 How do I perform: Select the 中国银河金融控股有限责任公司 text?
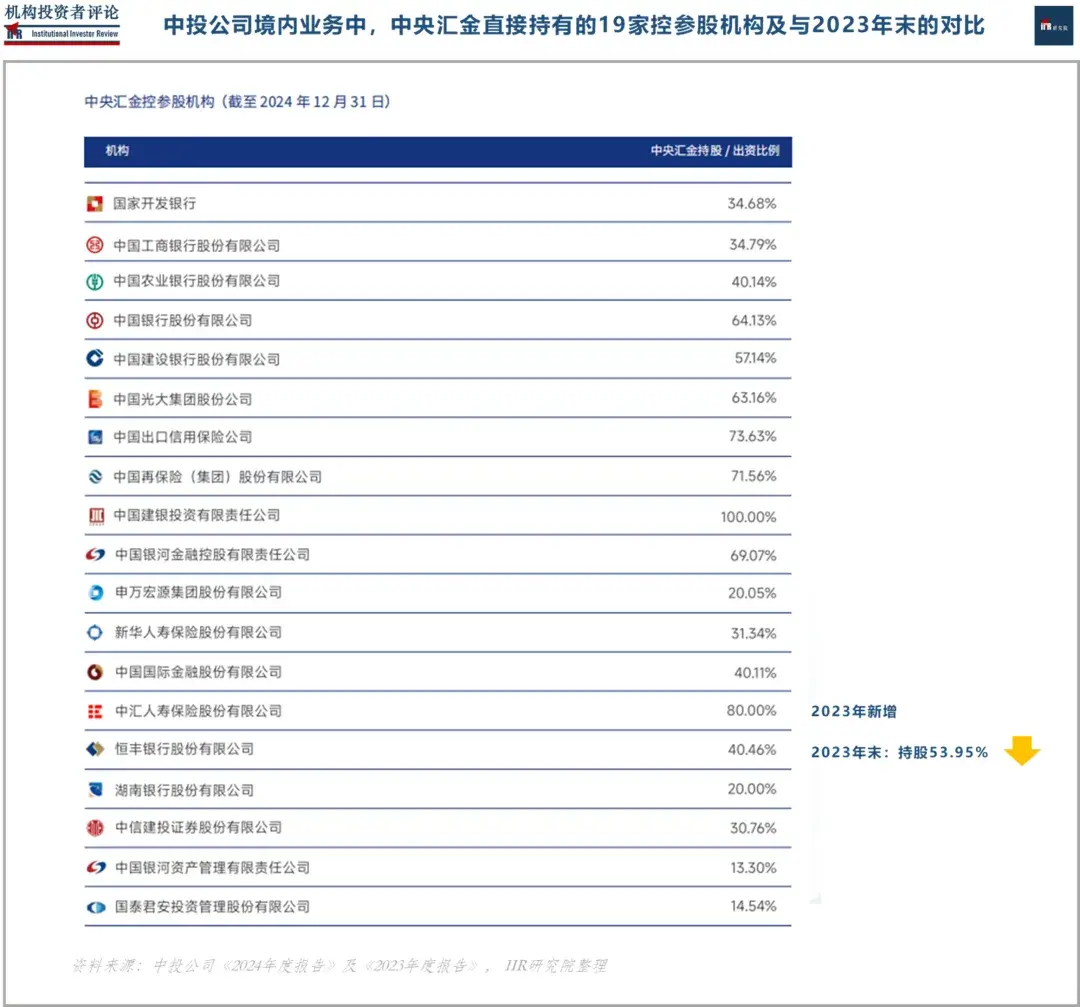coord(212,554)
